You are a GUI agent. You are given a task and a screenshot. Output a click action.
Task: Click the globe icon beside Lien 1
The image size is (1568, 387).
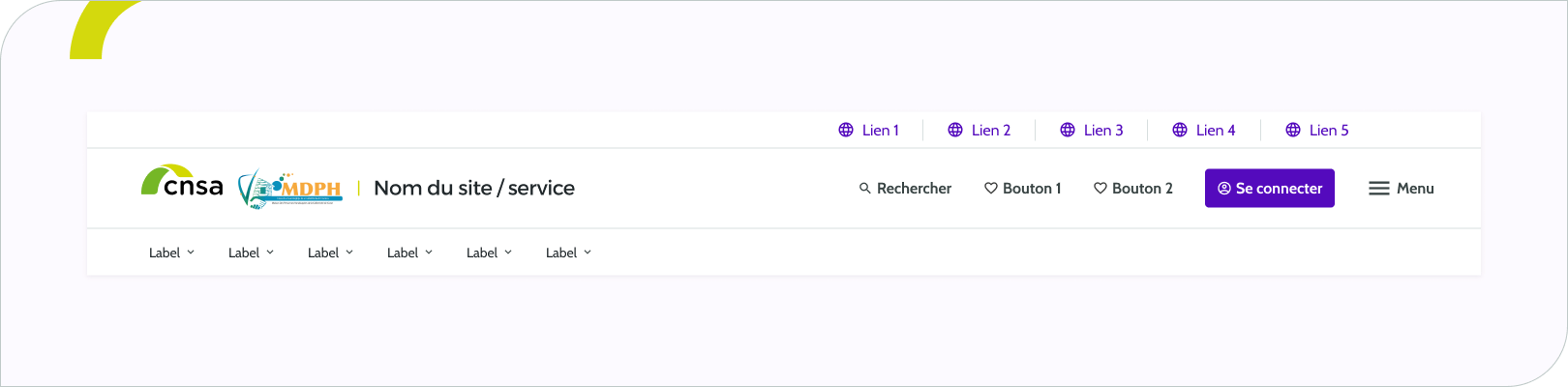tap(846, 131)
